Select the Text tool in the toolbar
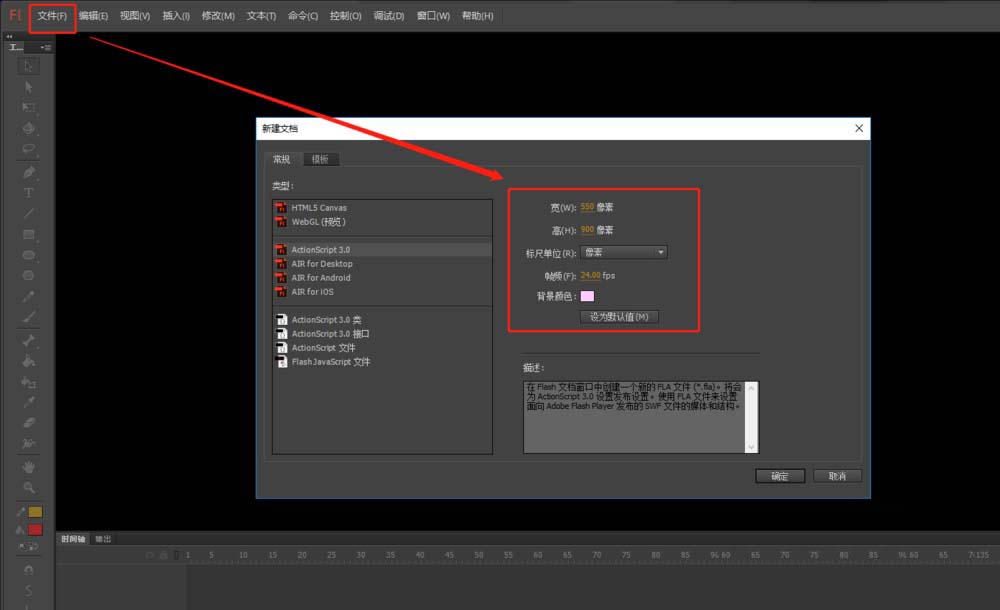Image resolution: width=1000 pixels, height=610 pixels. [28, 192]
